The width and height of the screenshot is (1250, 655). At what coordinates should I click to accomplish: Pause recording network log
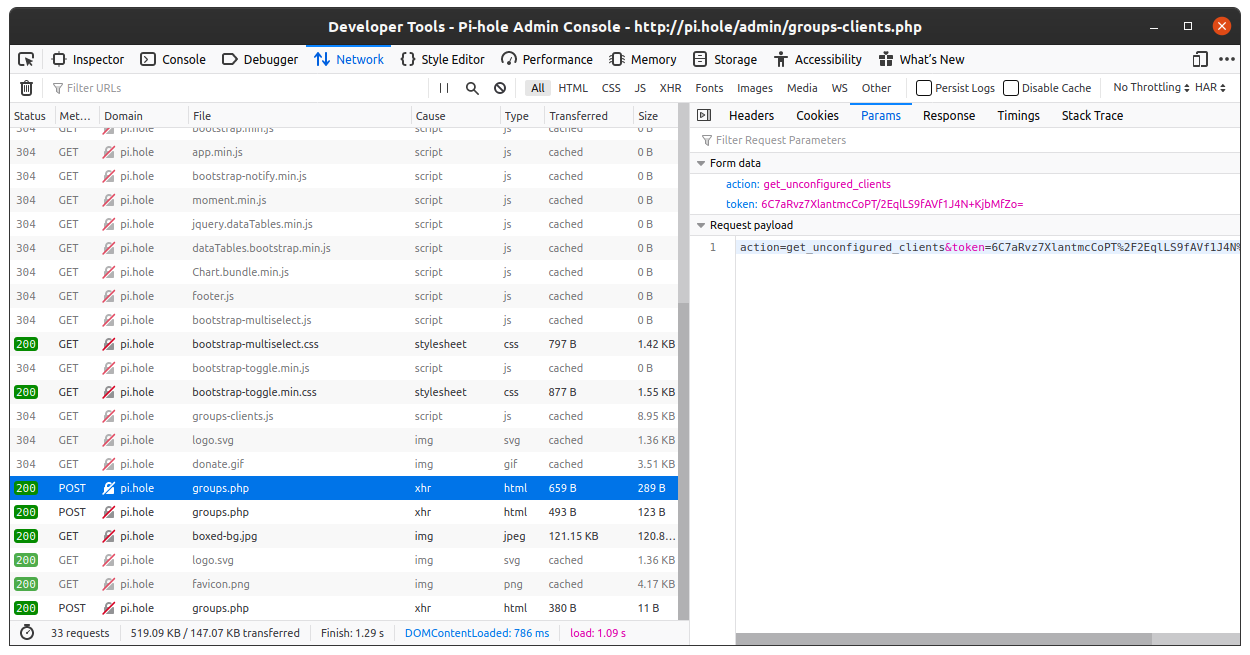tap(444, 88)
